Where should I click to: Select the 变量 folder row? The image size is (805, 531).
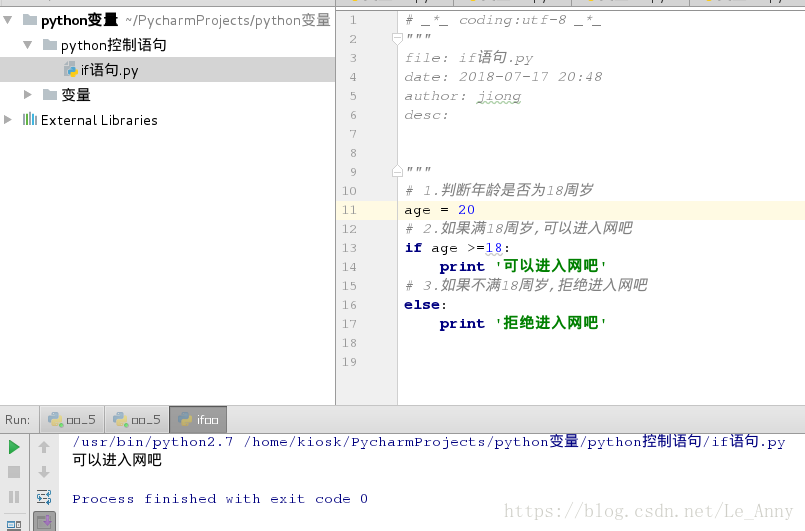pyautogui.click(x=167, y=94)
